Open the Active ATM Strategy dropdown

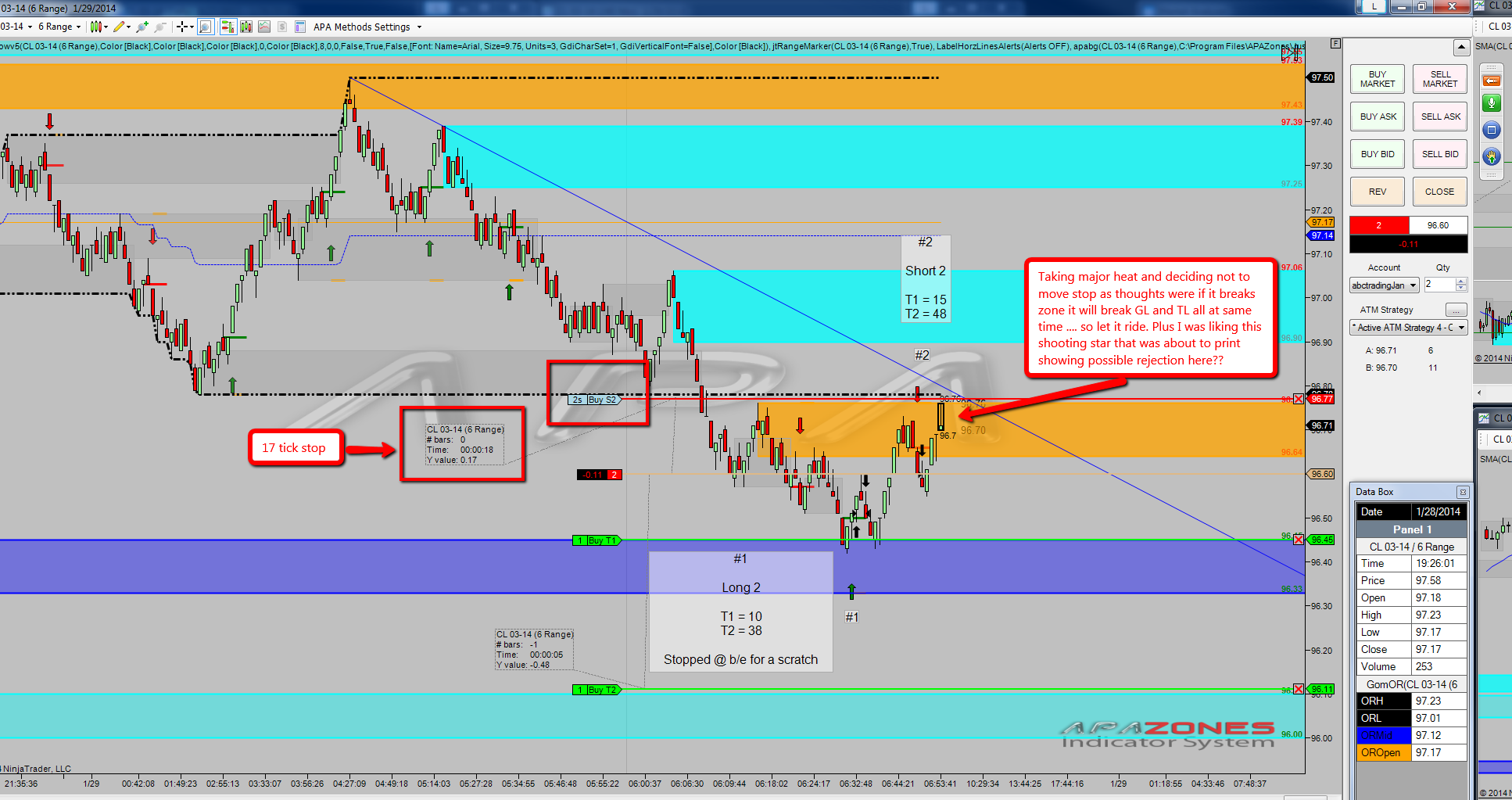tap(1410, 328)
